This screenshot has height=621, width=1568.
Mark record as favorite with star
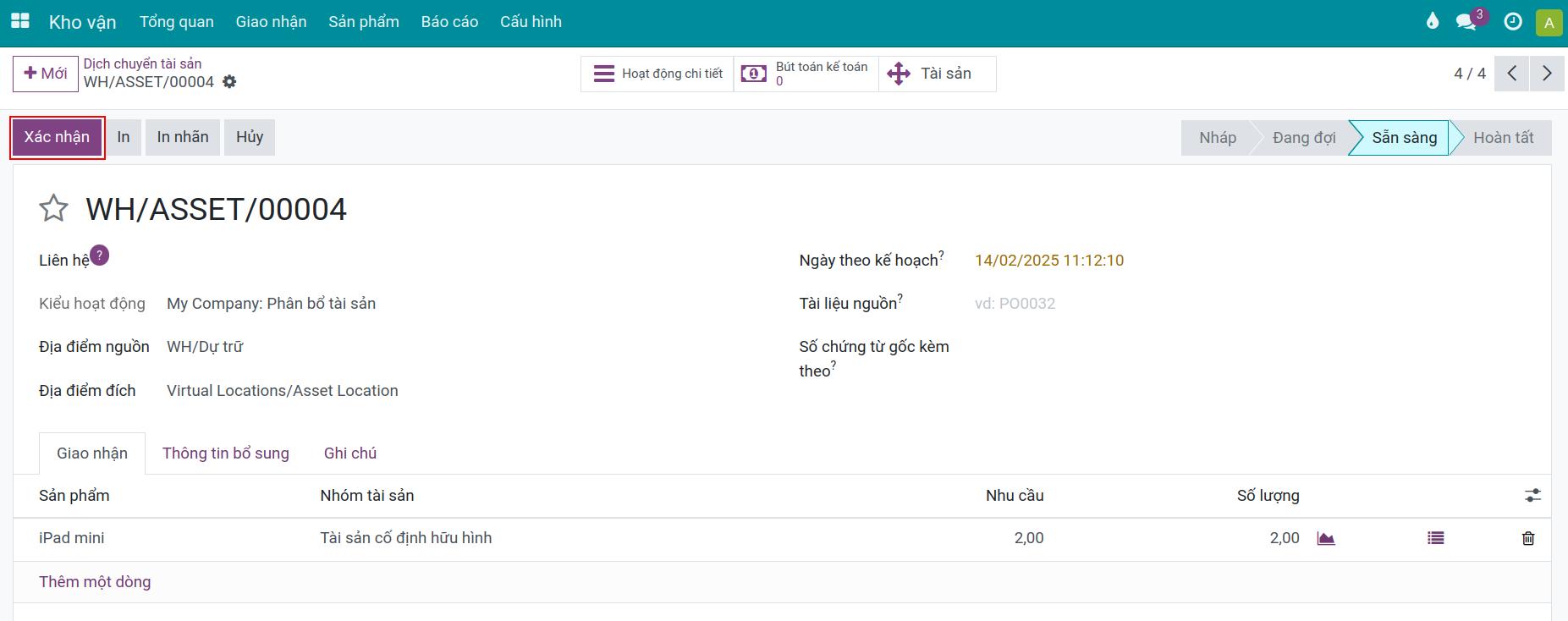coord(53,208)
